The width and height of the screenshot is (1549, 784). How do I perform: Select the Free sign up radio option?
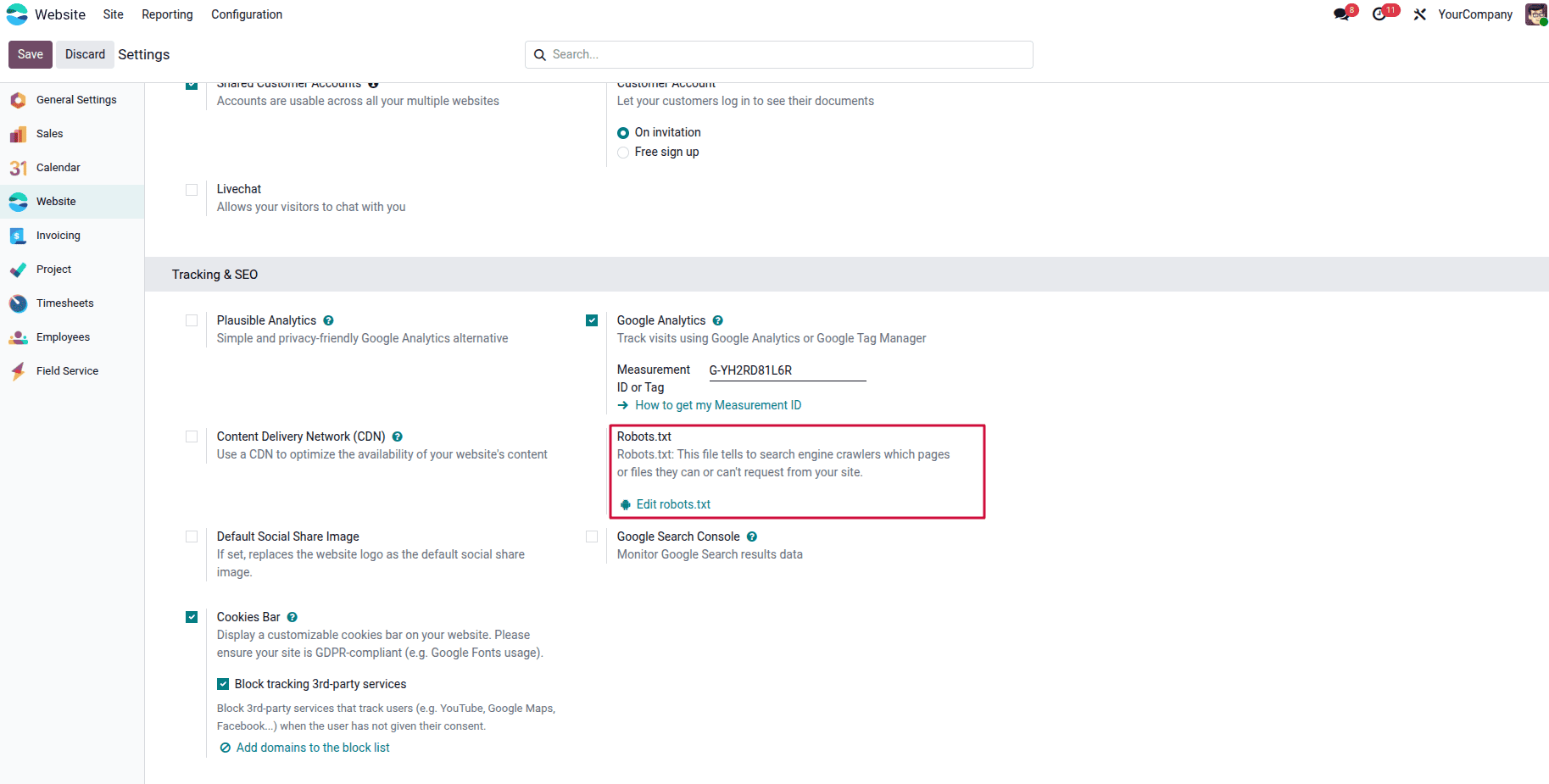point(623,153)
